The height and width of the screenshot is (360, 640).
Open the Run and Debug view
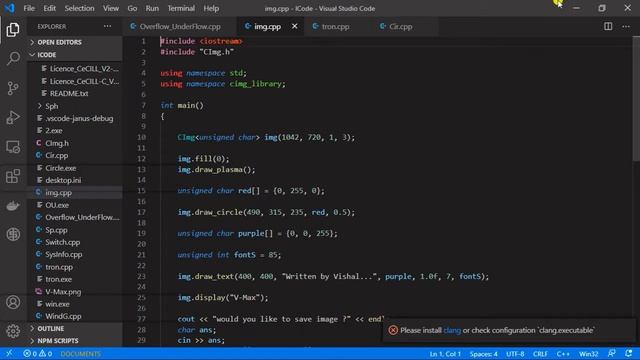[x=13, y=118]
